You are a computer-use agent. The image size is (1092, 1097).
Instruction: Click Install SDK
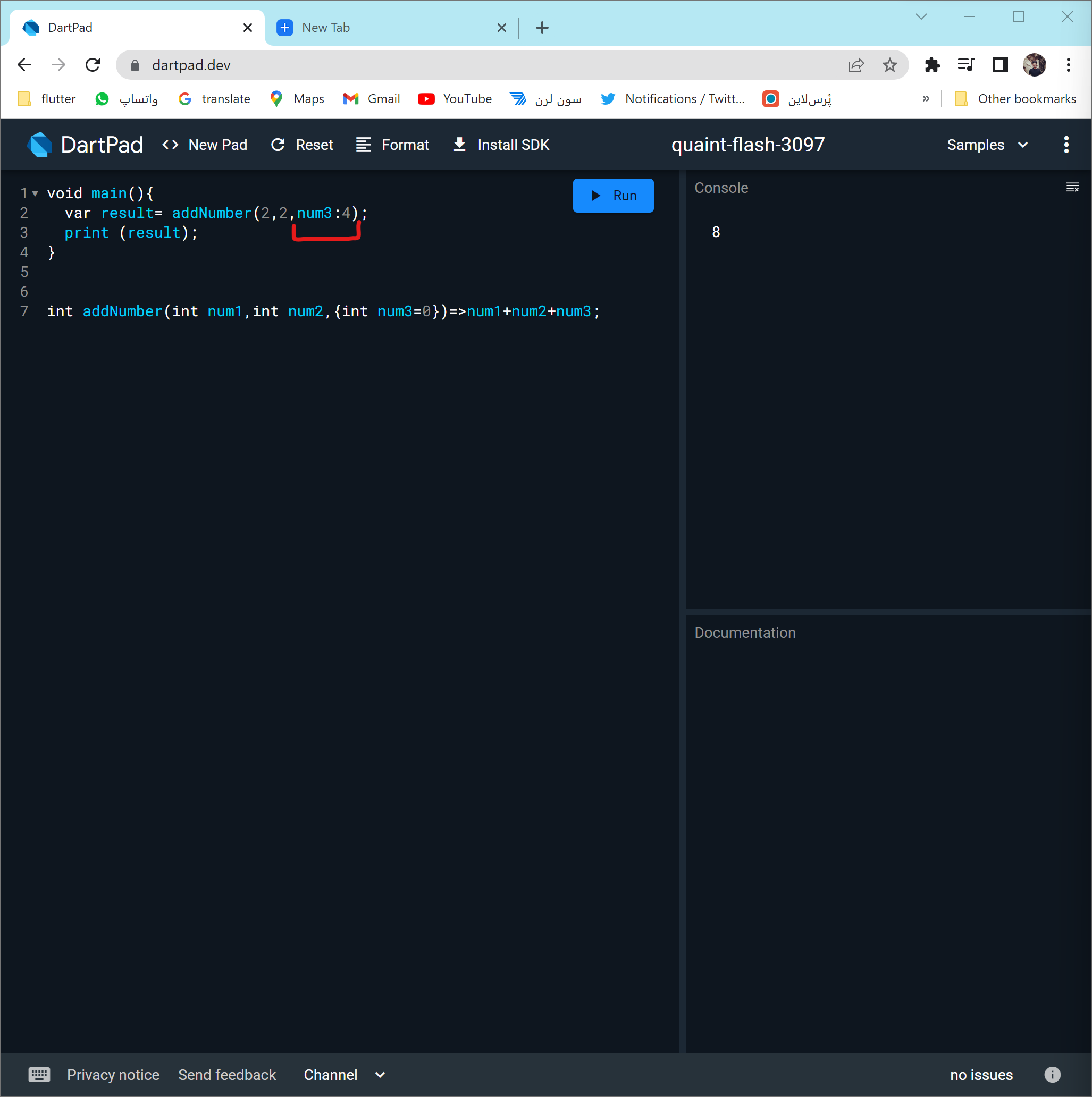(501, 145)
